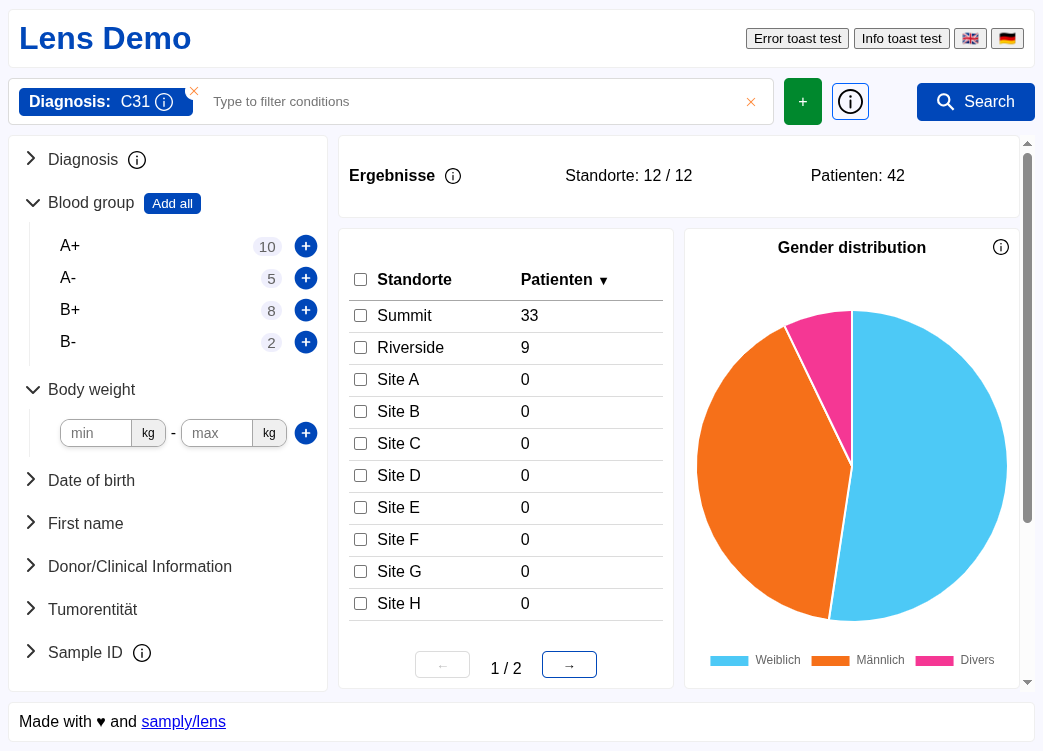This screenshot has width=1043, height=751.
Task: Go to next page of sites table
Action: click(x=569, y=665)
